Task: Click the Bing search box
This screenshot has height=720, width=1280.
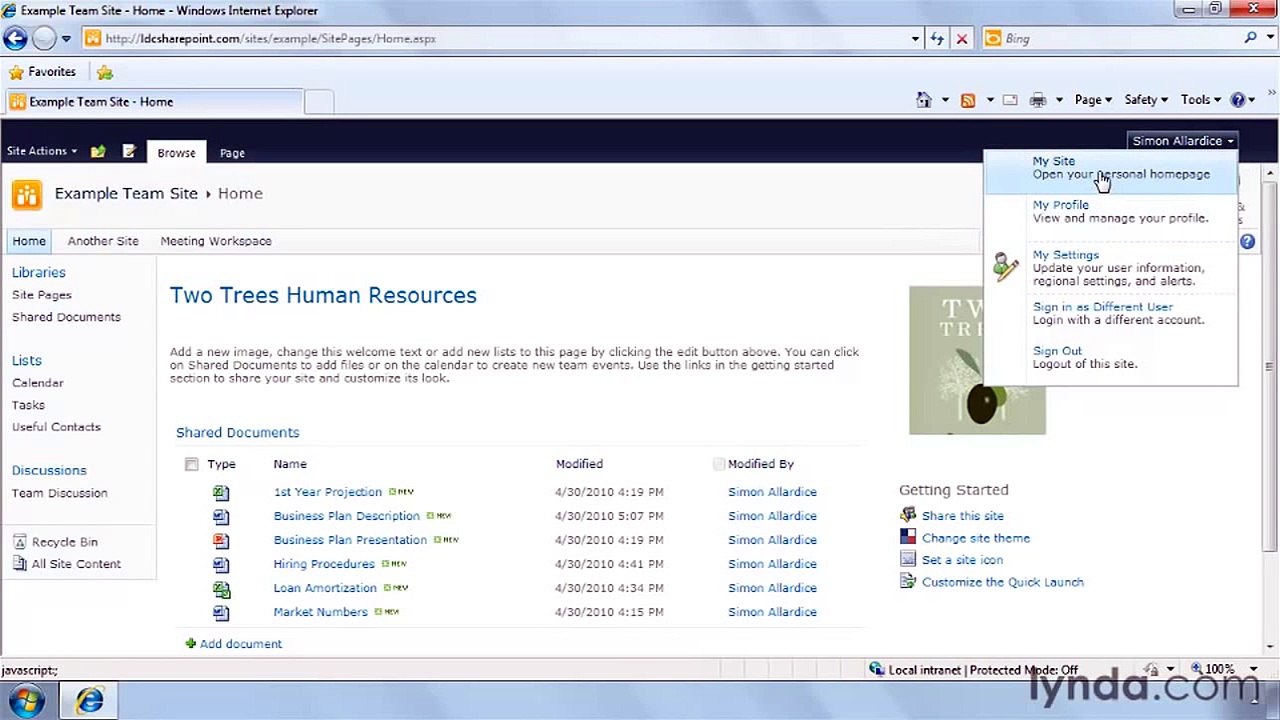Action: tap(1112, 38)
